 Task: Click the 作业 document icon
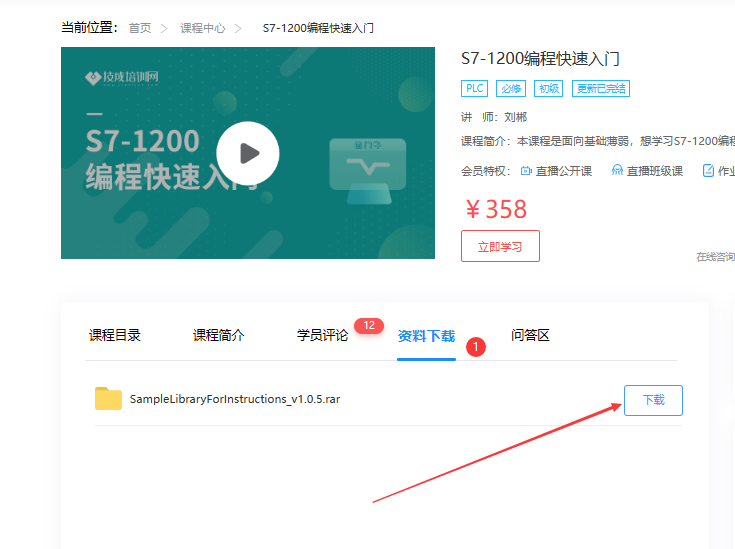click(708, 171)
